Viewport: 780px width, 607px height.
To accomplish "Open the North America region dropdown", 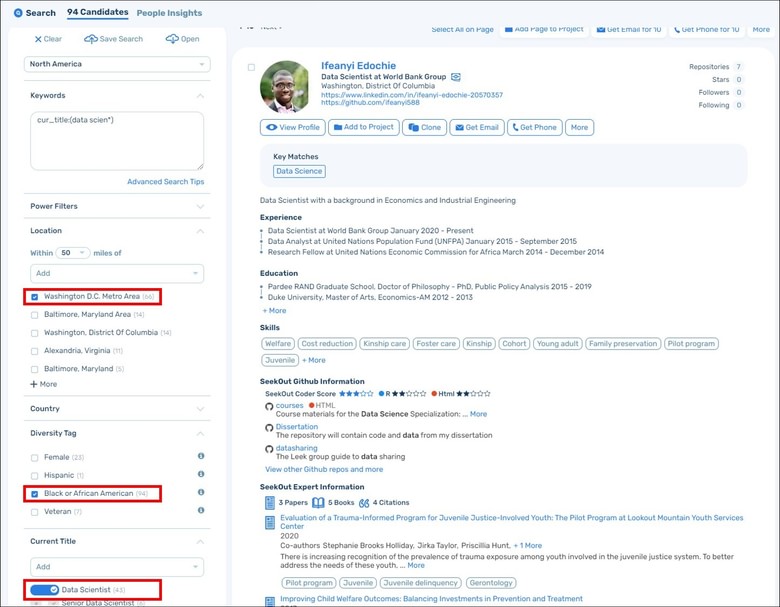I will pyautogui.click(x=117, y=64).
